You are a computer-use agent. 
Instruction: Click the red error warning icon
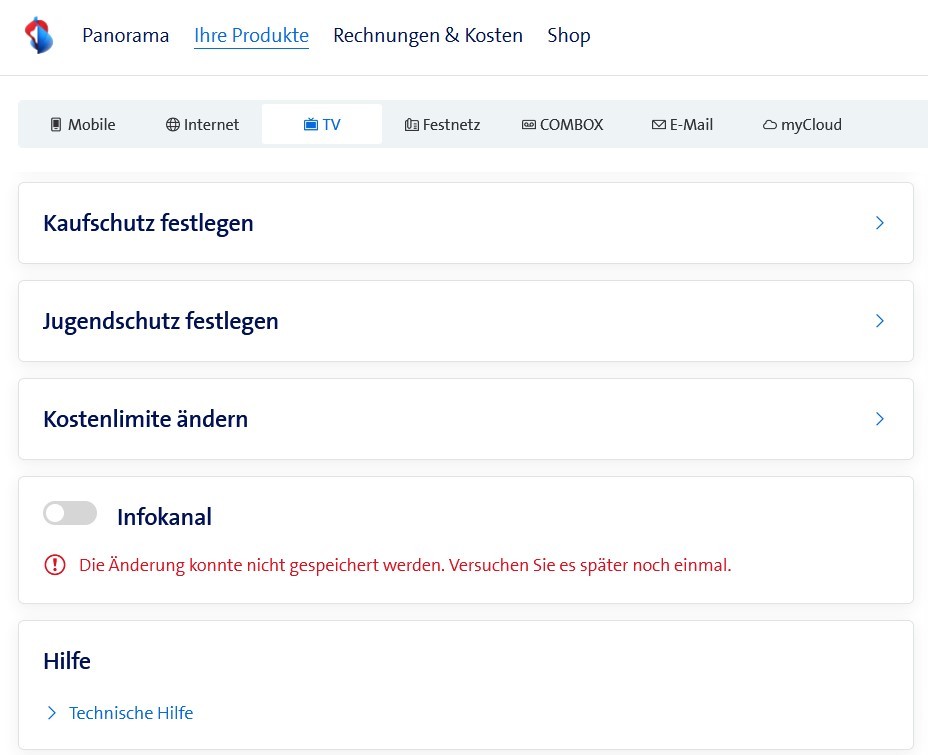pos(55,565)
